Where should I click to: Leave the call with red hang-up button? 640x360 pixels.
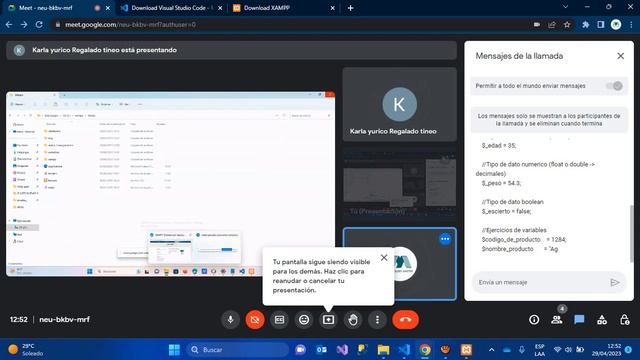click(405, 320)
